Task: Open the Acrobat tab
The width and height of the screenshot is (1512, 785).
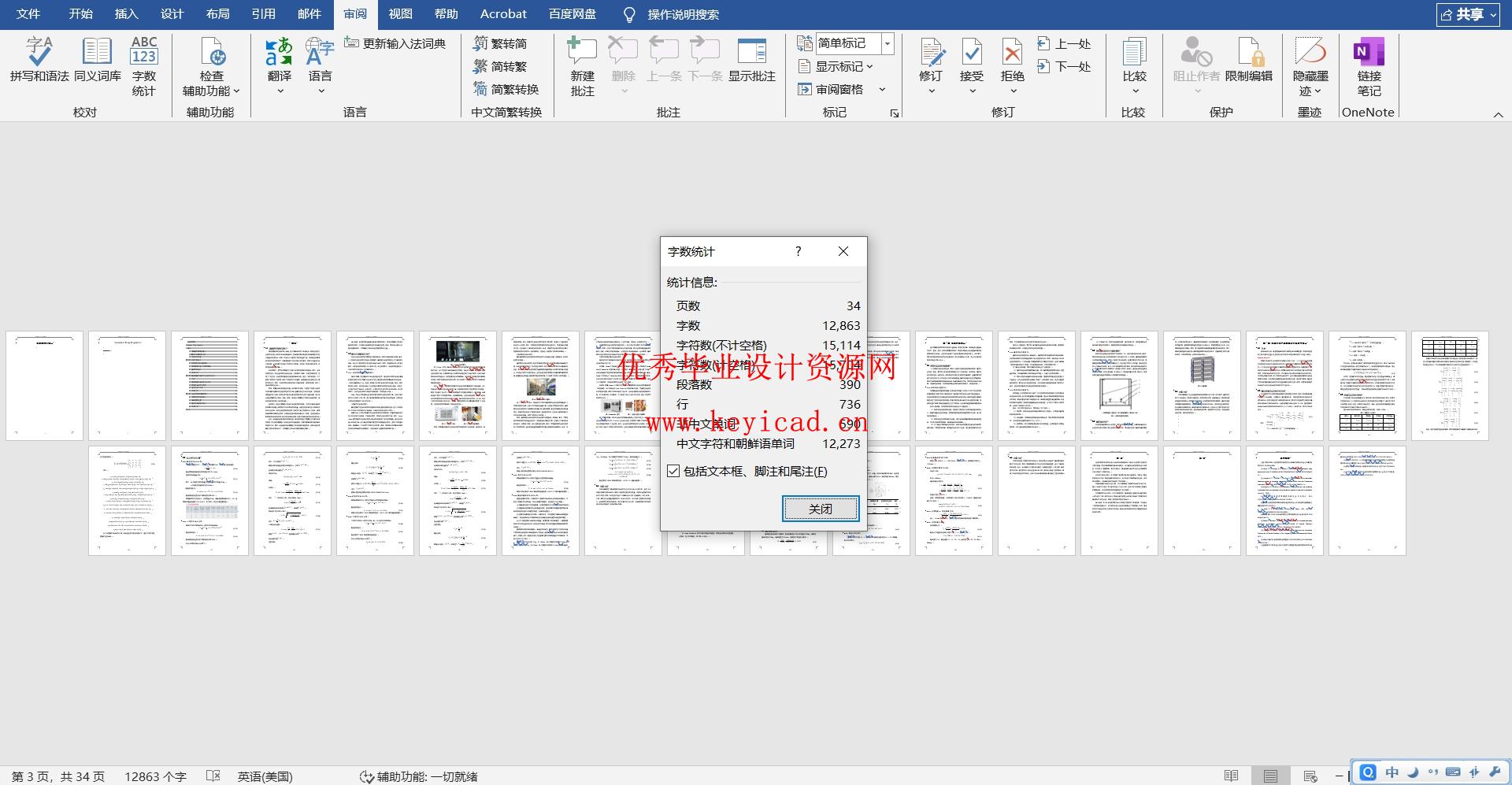Action: tap(503, 14)
